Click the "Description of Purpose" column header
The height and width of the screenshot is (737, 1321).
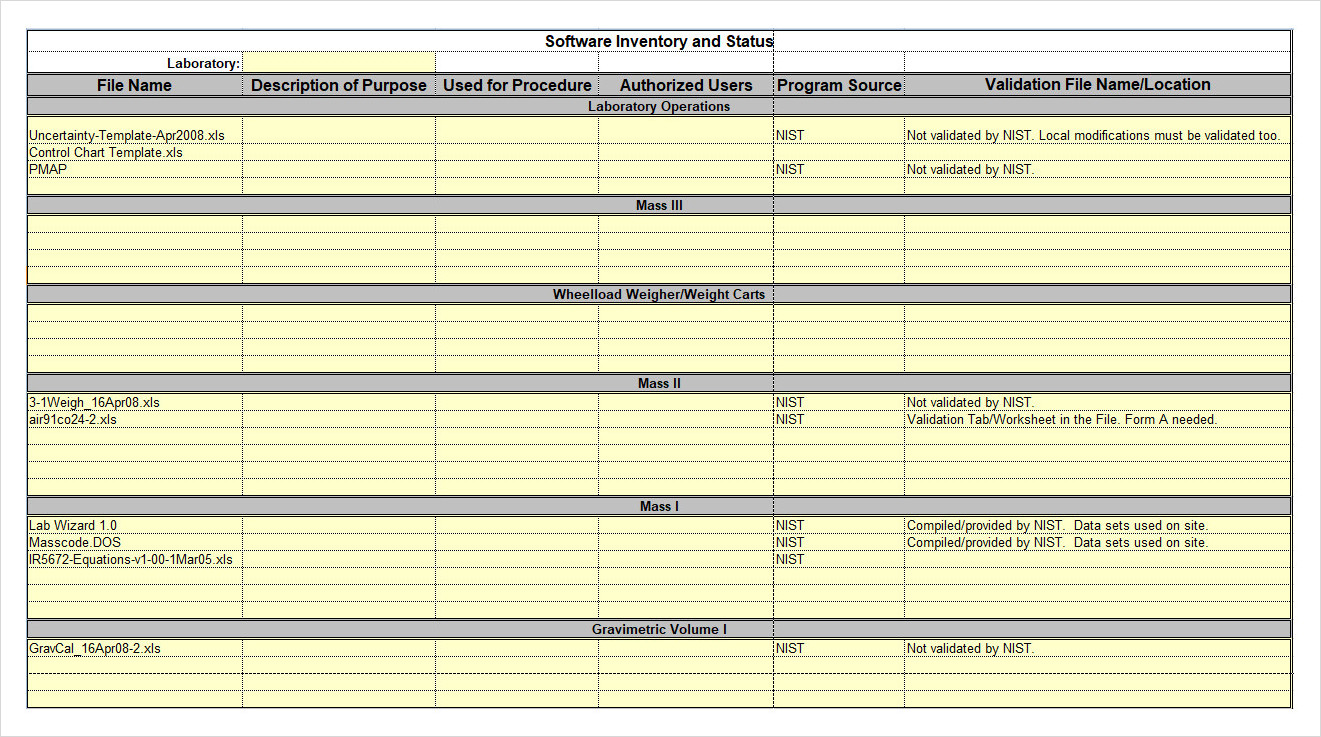click(338, 85)
